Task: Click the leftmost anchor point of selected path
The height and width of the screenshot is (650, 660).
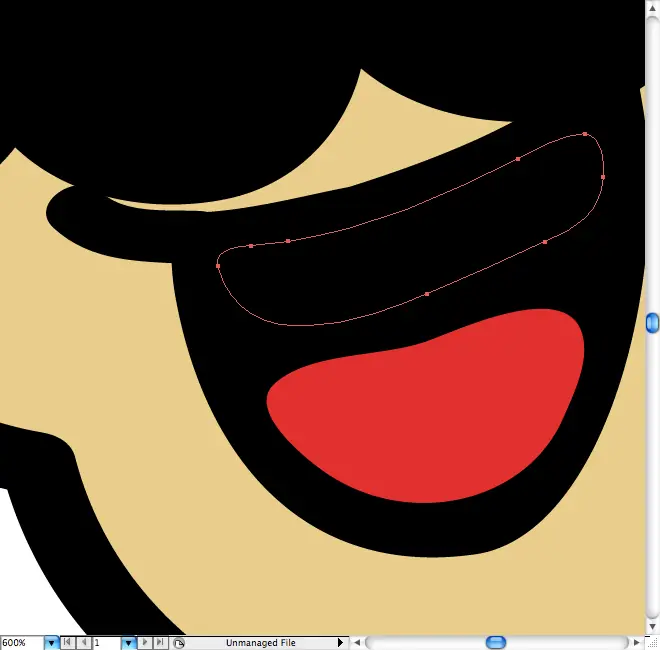Action: point(218,266)
